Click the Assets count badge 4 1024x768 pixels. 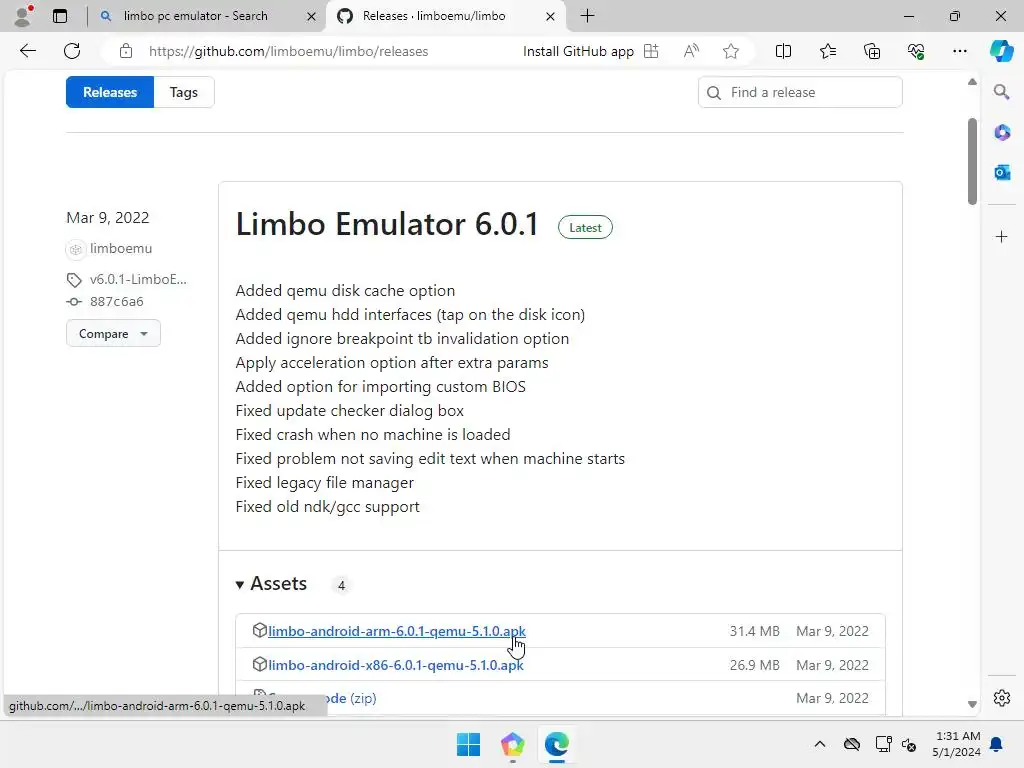point(341,585)
